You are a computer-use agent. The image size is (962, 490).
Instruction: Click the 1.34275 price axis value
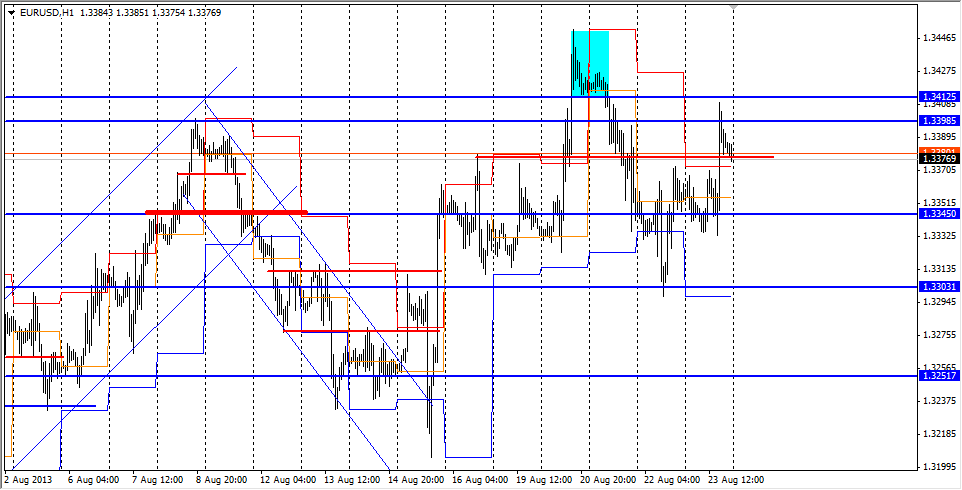click(939, 71)
